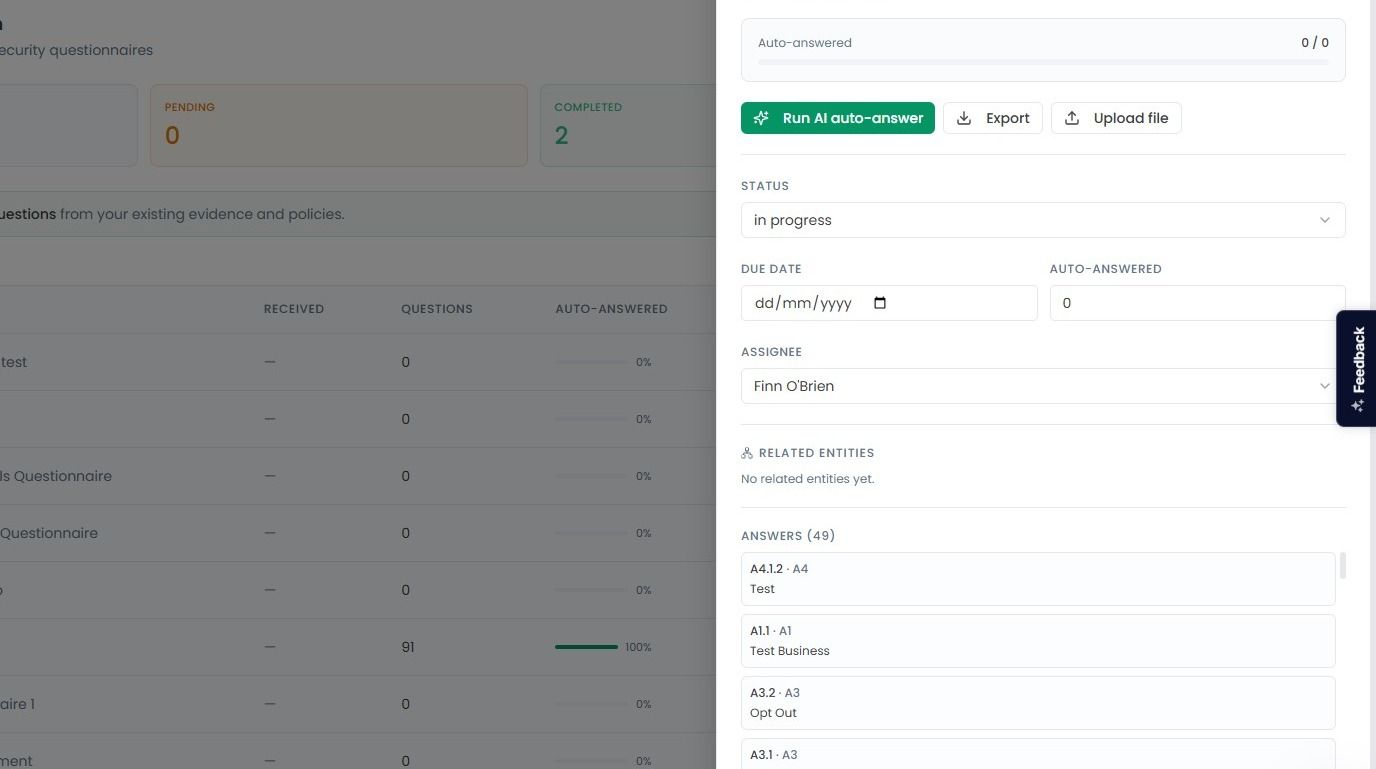1376x769 pixels.
Task: Click the Completed stat card
Action: (x=628, y=125)
